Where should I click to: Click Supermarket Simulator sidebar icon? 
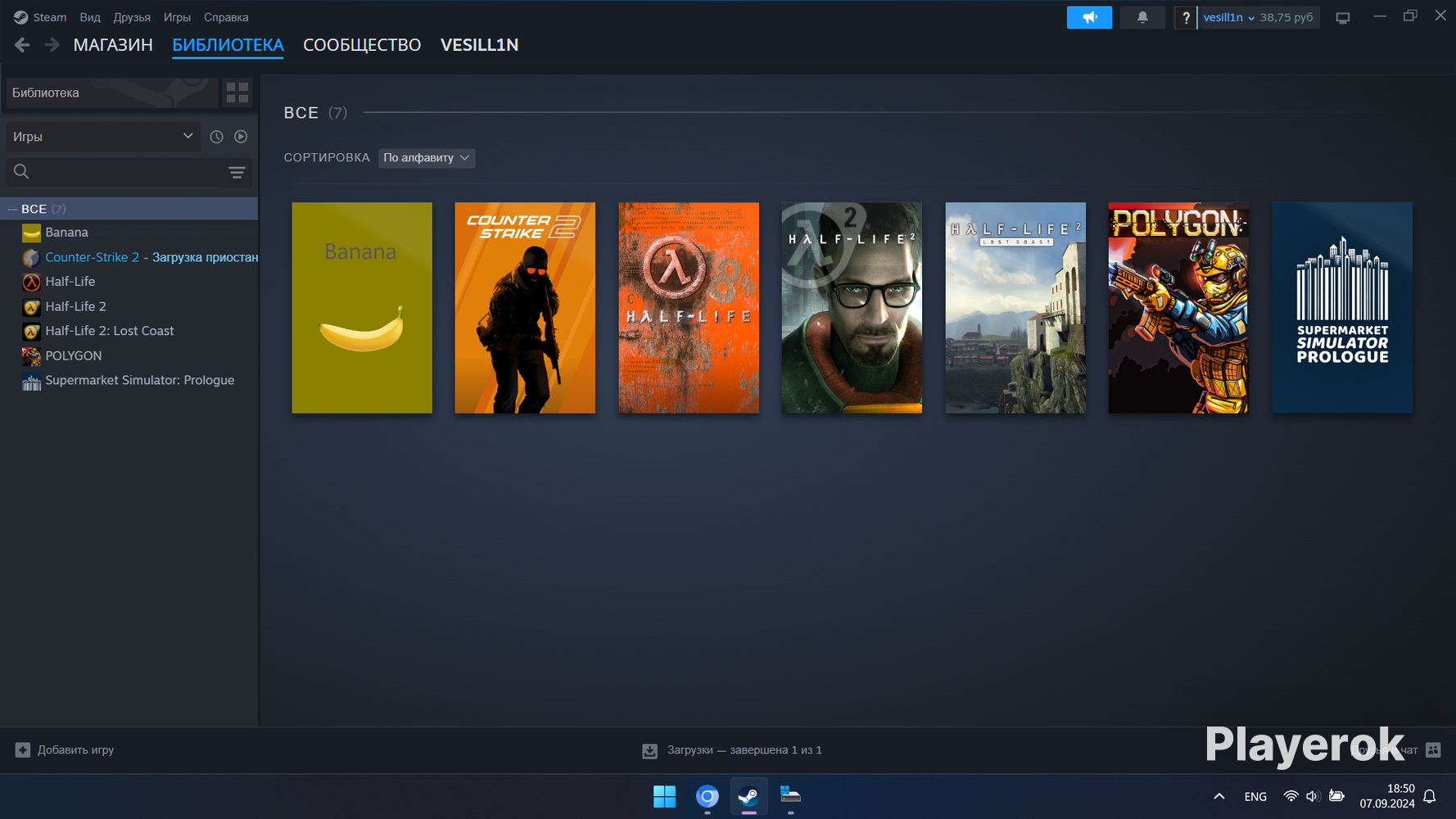31,380
